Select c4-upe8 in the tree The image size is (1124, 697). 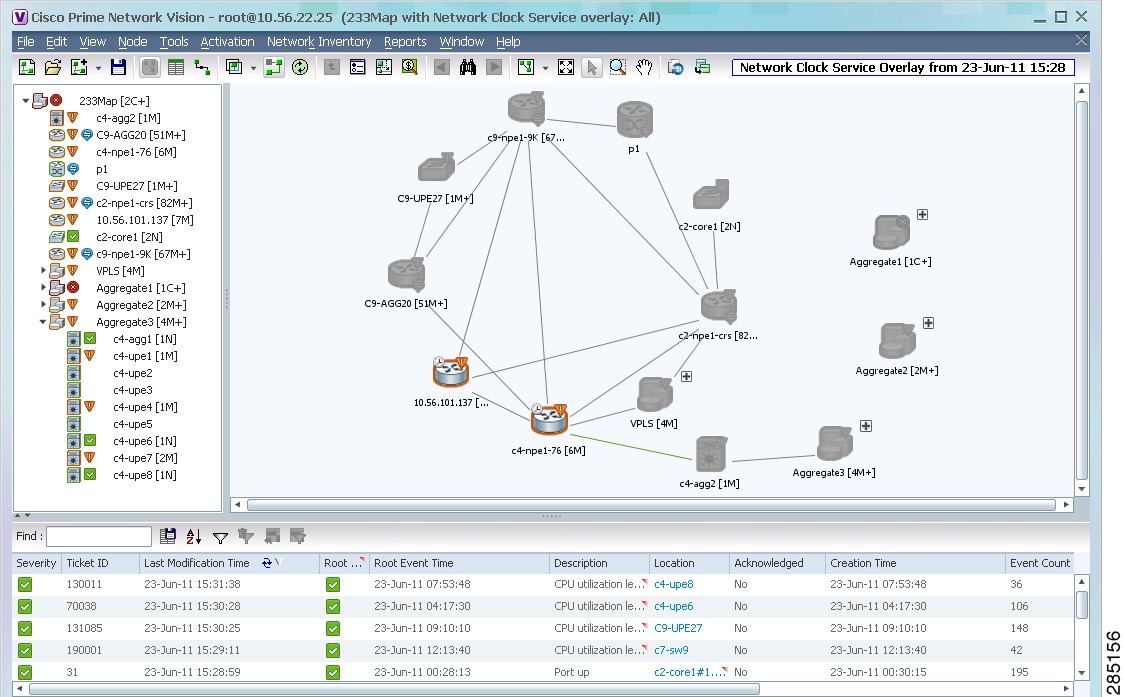(x=145, y=475)
